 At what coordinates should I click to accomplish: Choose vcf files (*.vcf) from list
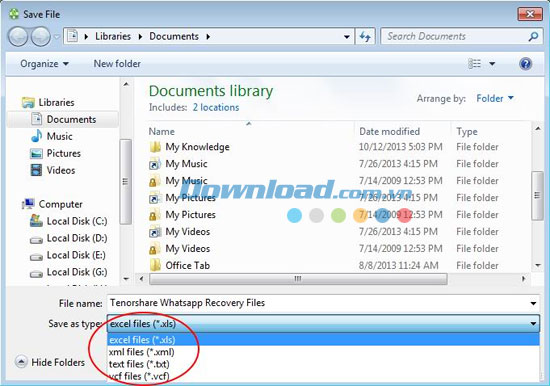(323, 376)
